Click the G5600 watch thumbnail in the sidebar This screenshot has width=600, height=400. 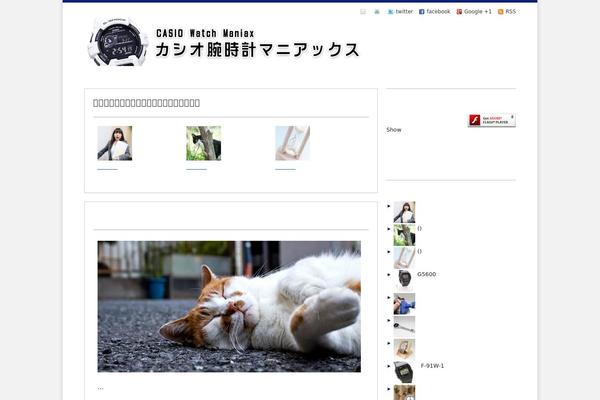[404, 279]
